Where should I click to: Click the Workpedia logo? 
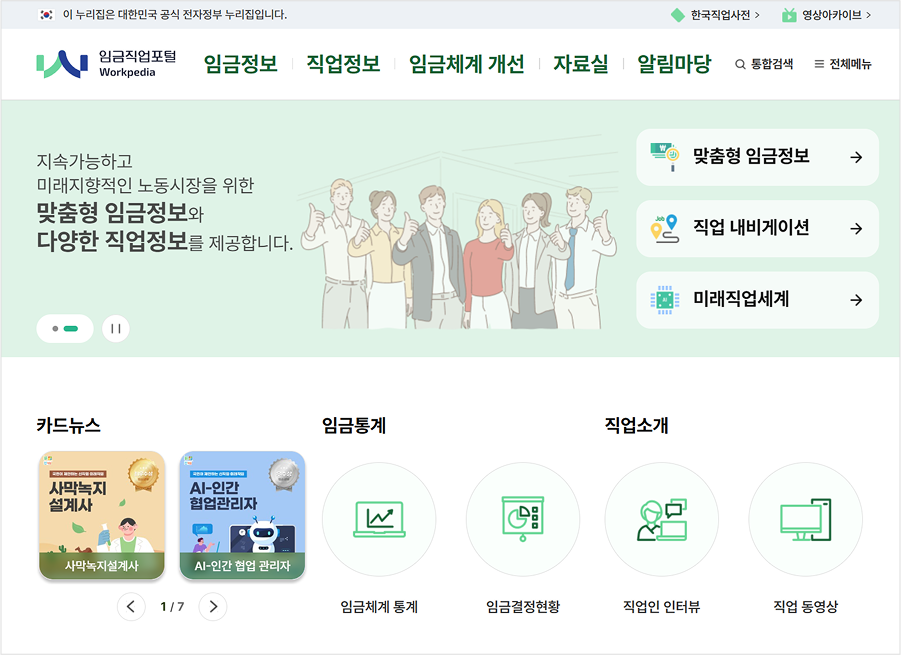point(106,64)
